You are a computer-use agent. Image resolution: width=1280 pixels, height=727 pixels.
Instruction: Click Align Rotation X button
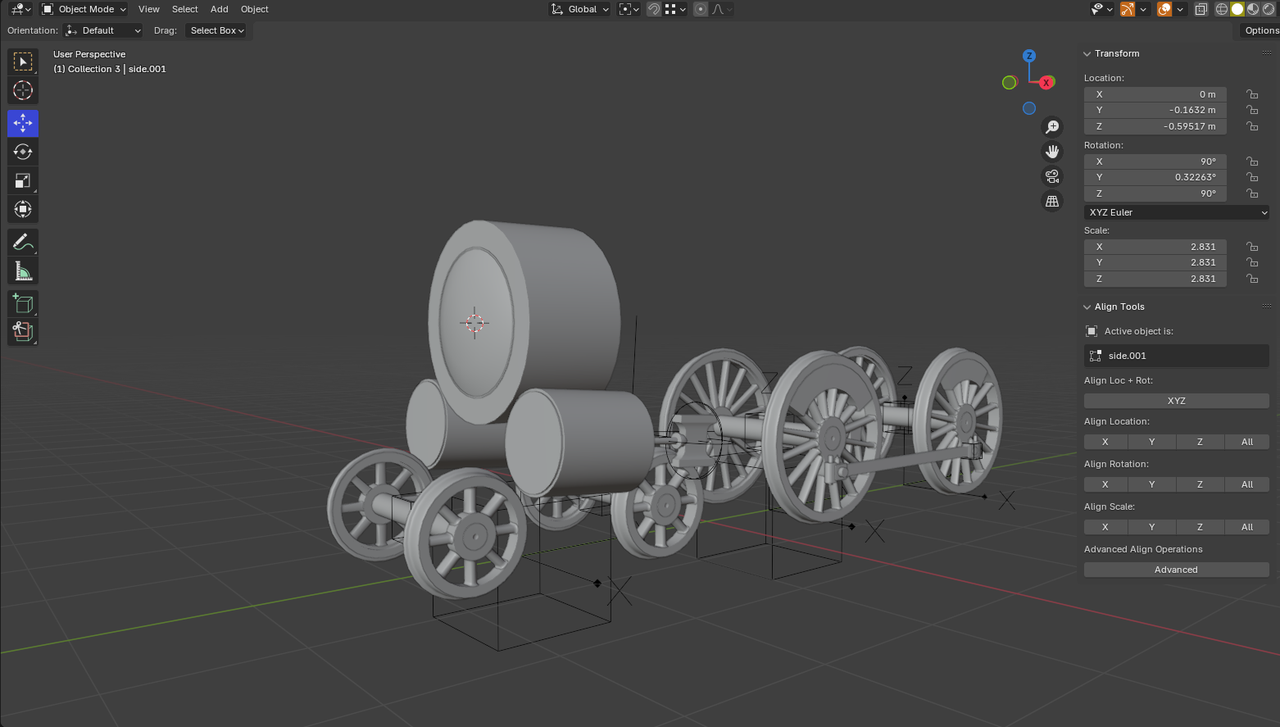[x=1105, y=484]
